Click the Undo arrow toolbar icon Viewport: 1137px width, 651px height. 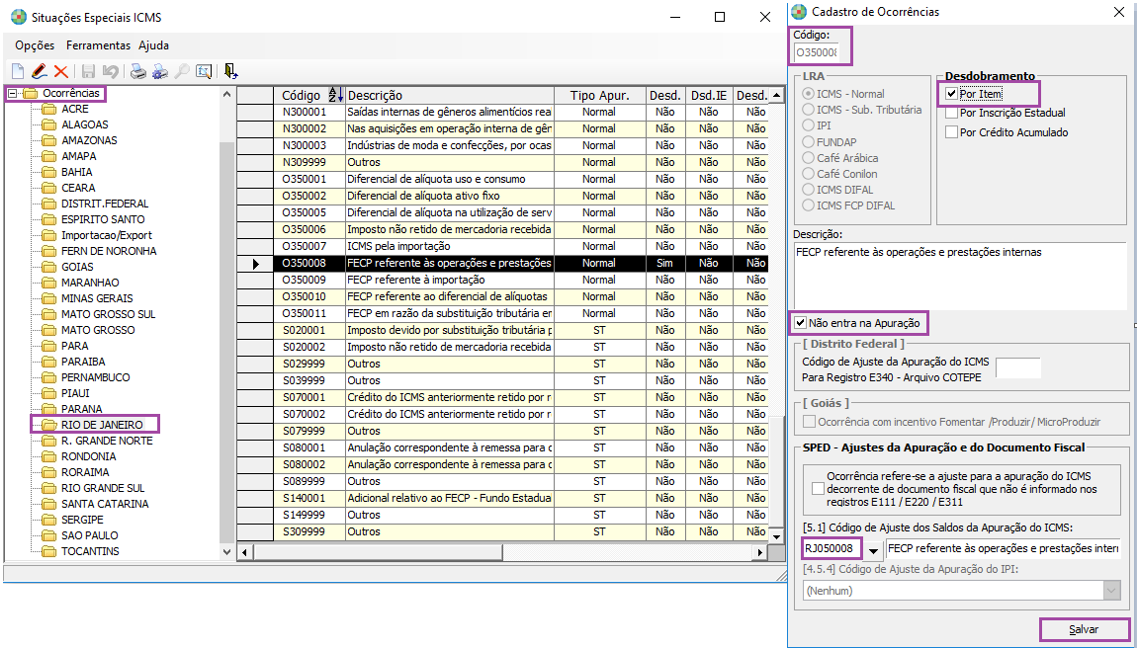click(110, 71)
